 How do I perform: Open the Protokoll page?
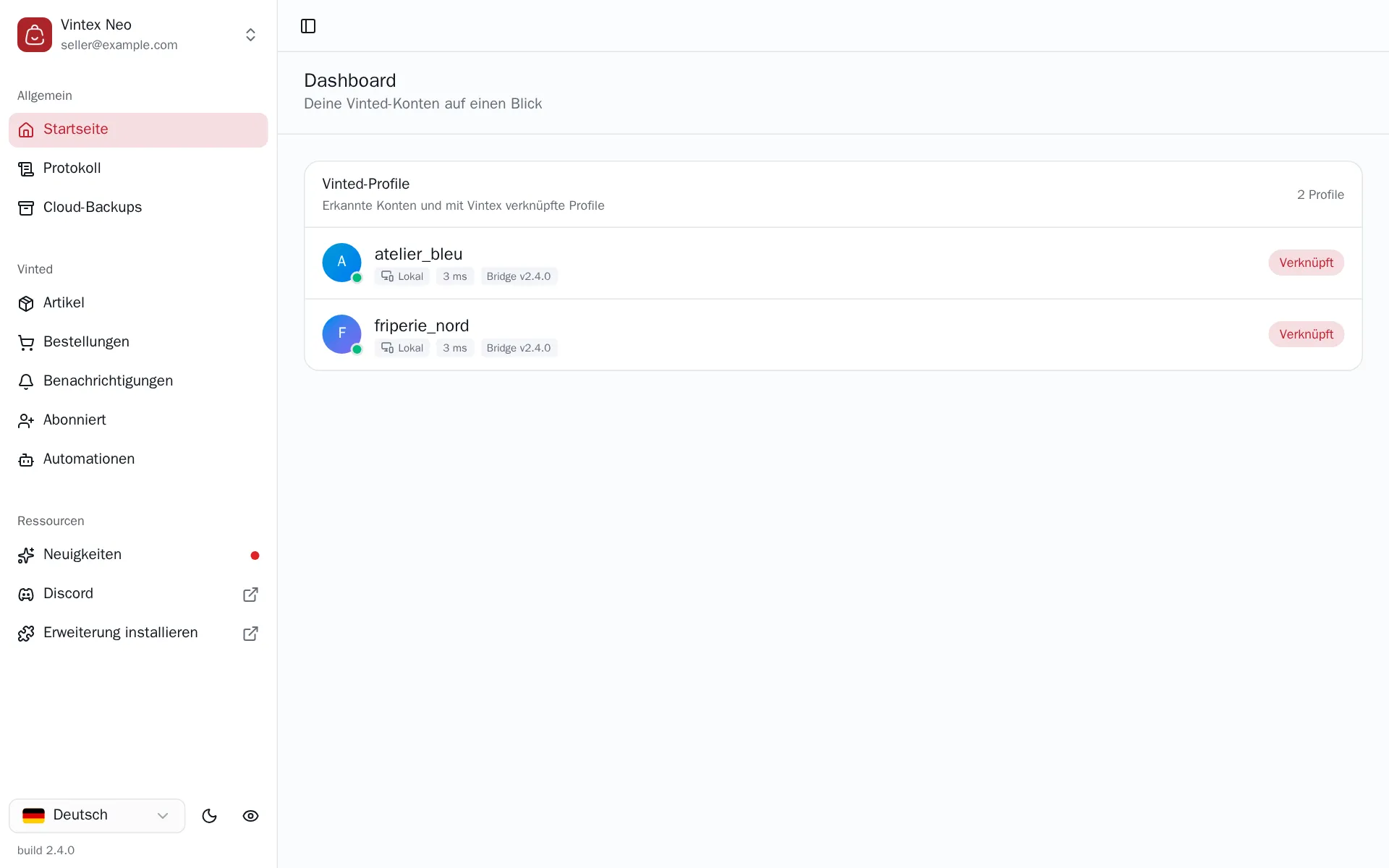[x=138, y=169]
